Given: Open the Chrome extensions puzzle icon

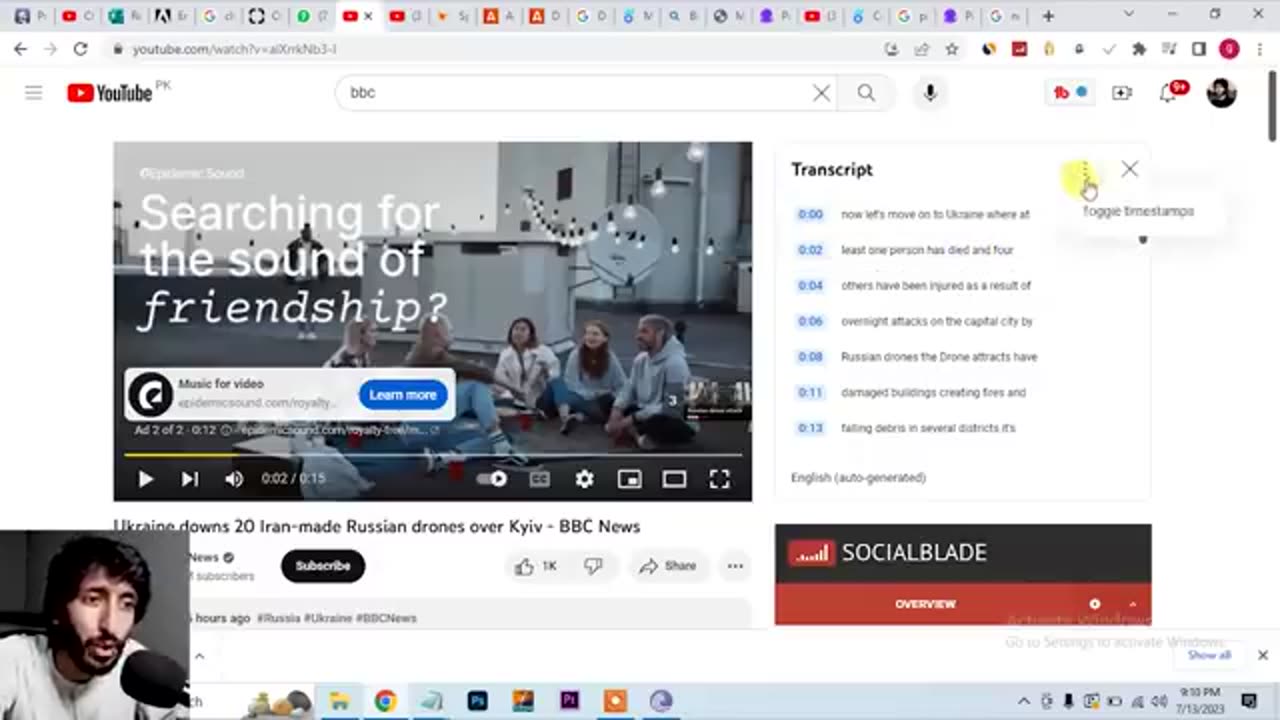Looking at the screenshot, I should tap(1138, 49).
